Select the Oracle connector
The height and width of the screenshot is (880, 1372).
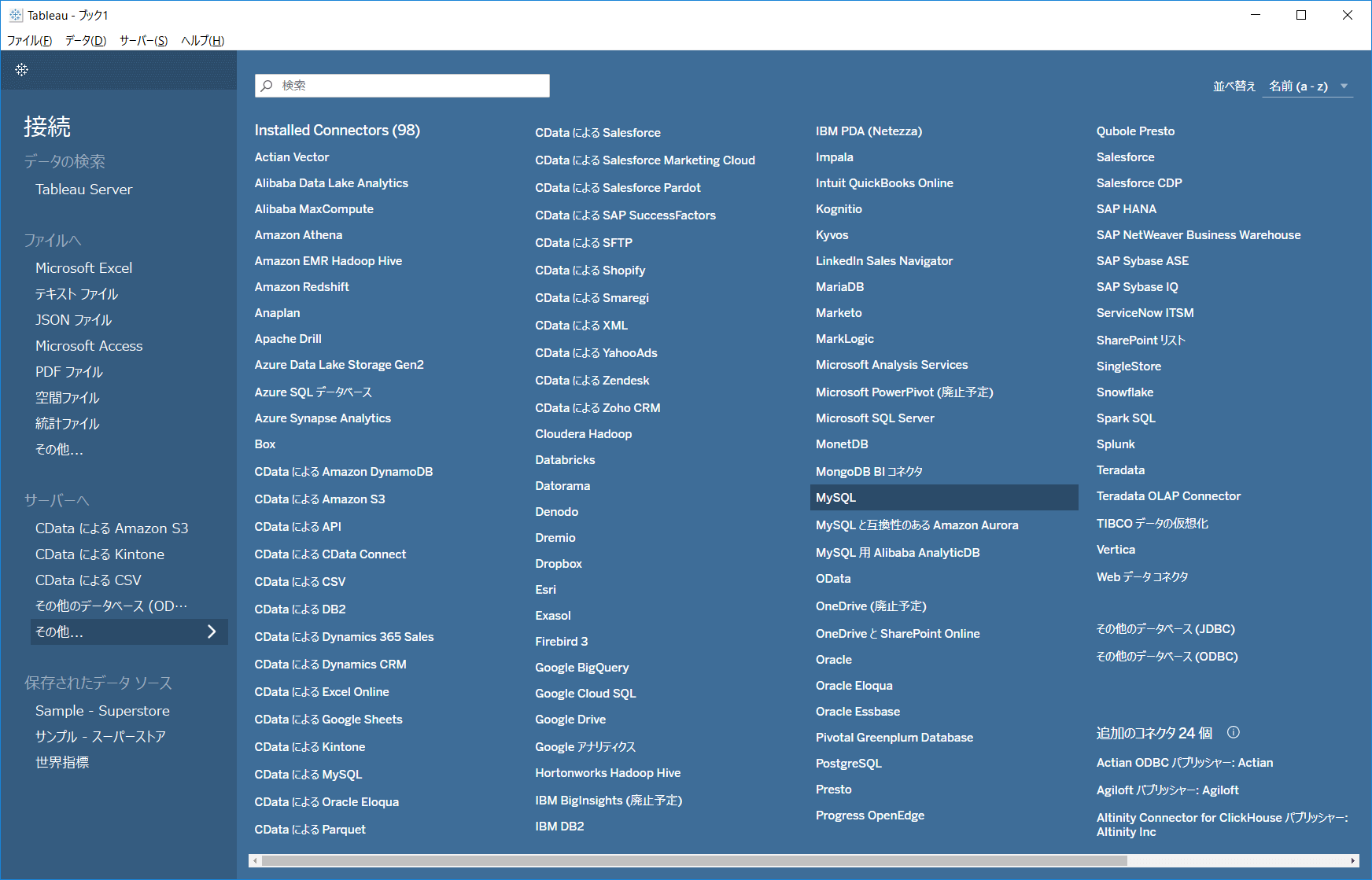coord(834,660)
